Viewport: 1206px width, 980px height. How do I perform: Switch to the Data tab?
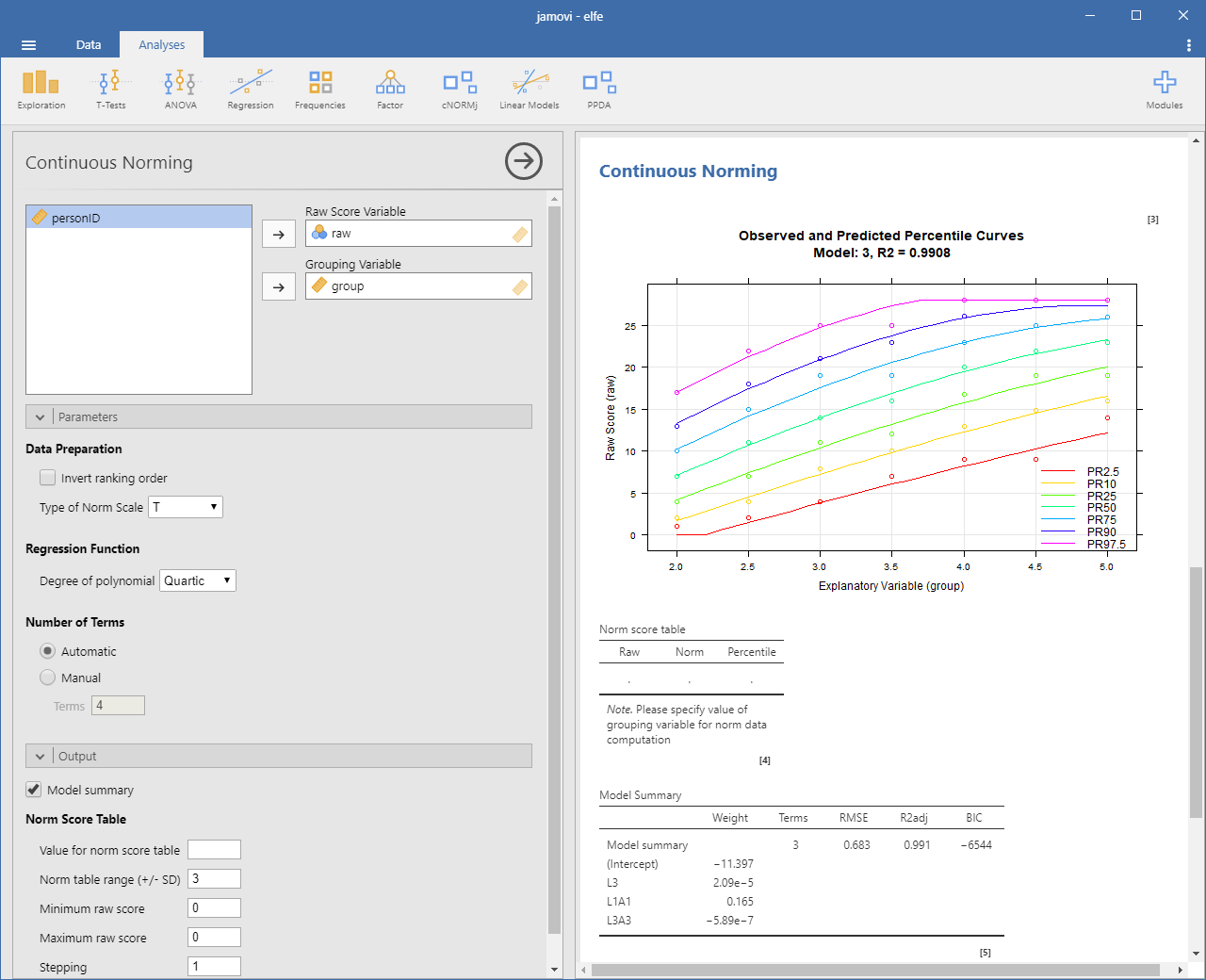coord(89,44)
